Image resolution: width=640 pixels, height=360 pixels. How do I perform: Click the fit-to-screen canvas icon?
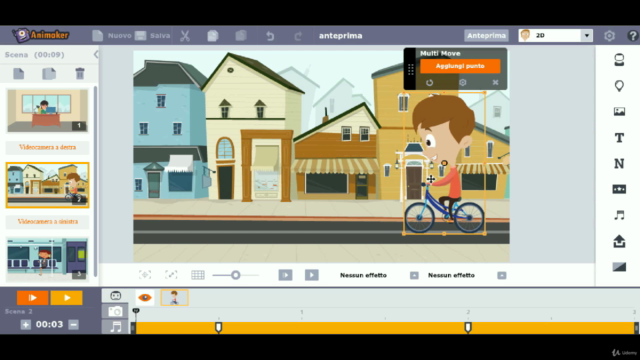[x=145, y=275]
